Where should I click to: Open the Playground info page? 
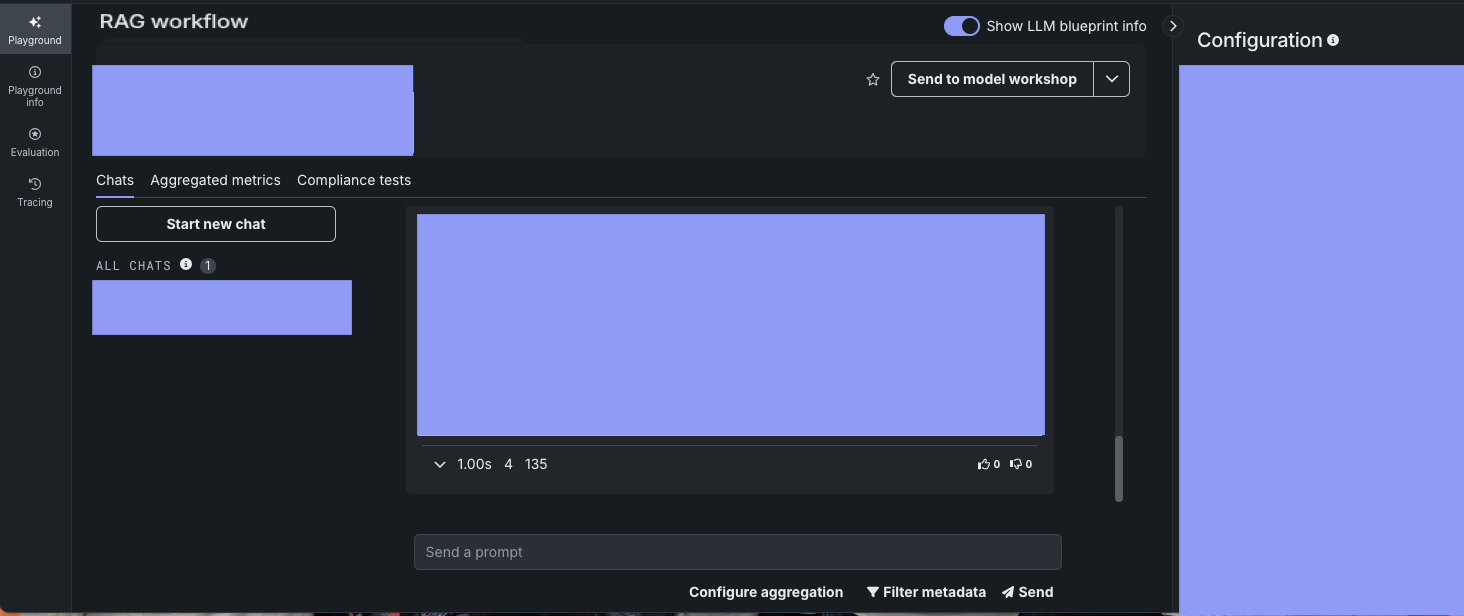click(35, 86)
